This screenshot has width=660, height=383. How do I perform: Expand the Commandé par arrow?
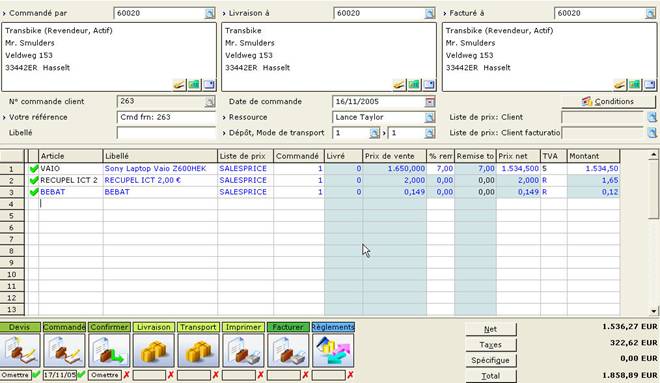coord(4,14)
